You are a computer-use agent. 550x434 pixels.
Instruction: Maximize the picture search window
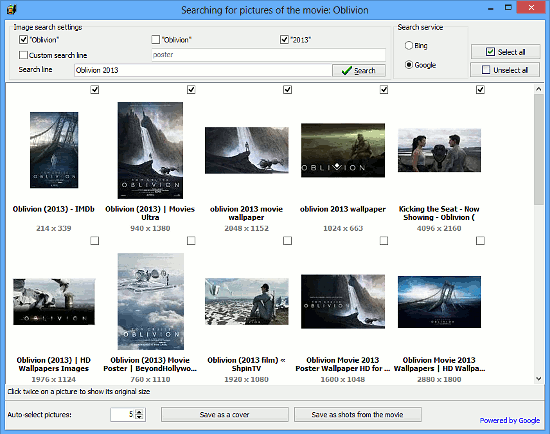(508, 8)
